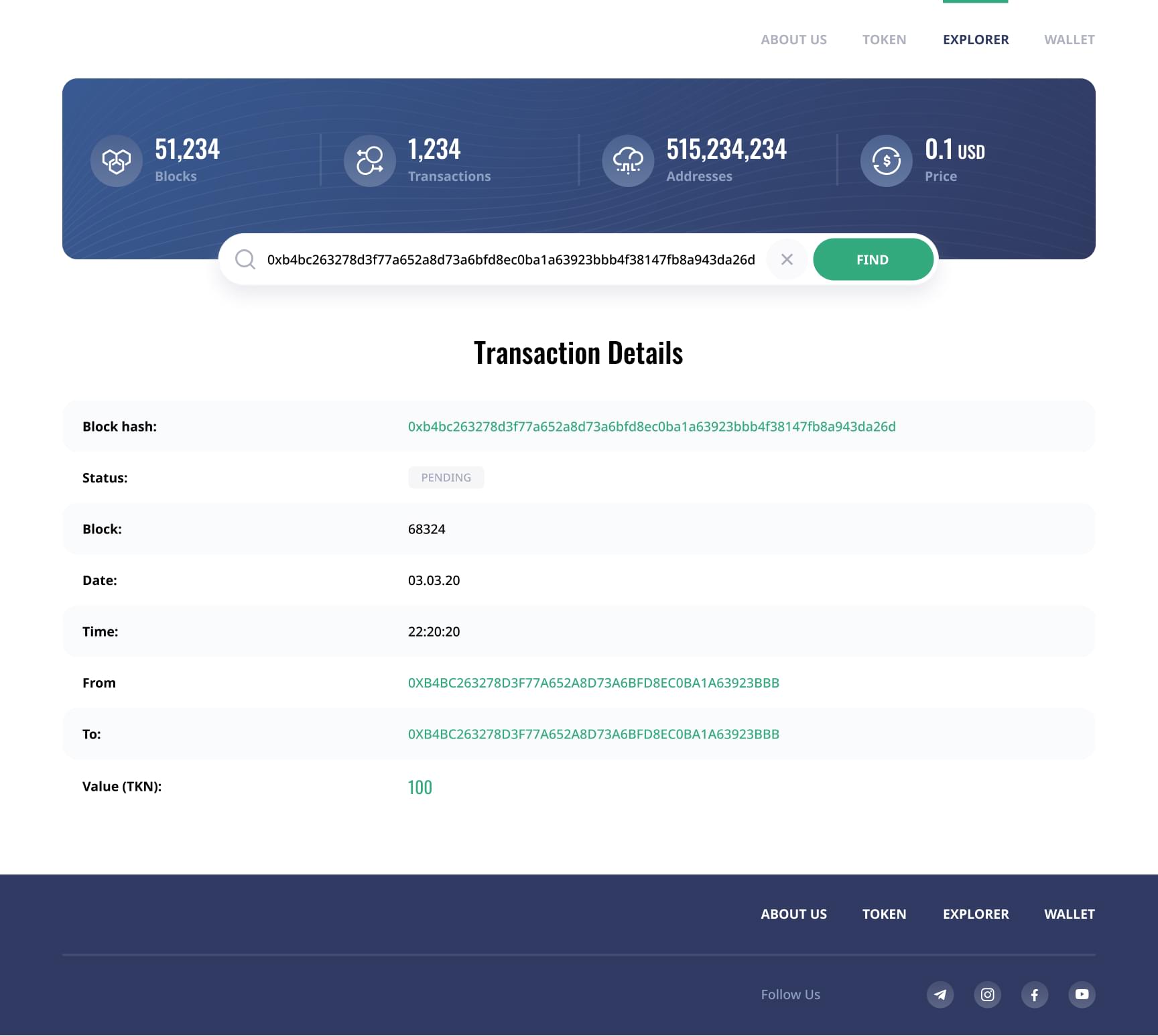Open the From address link
Viewport: 1158px width, 1036px height.
tap(593, 683)
